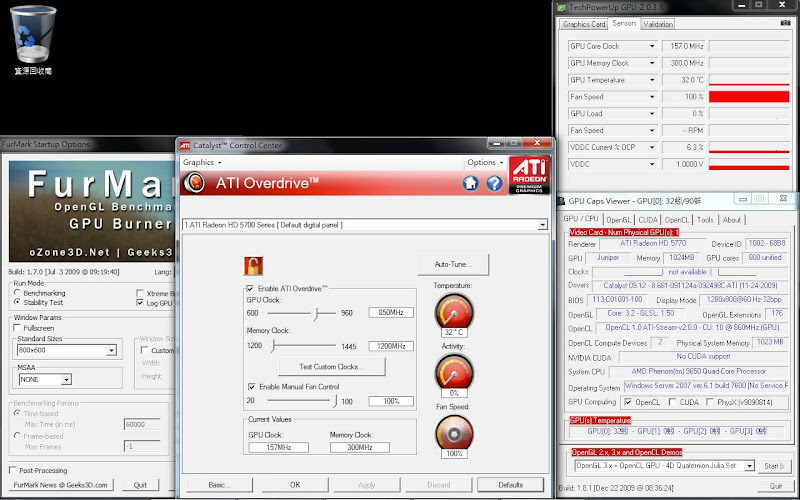Toggle Enable Manual Fan Control checkbox

tap(252, 387)
